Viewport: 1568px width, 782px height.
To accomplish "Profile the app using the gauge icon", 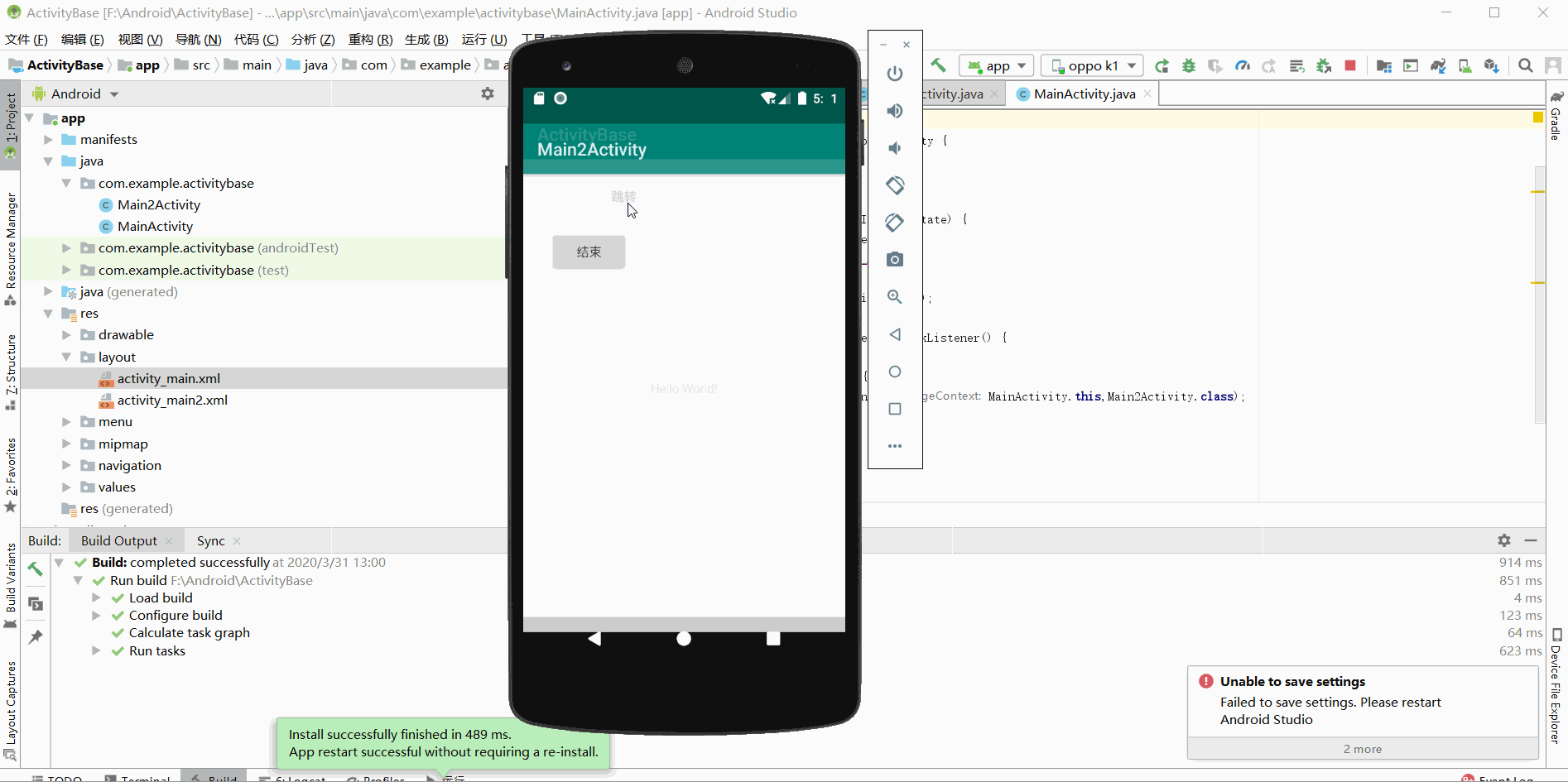I will pos(1242,65).
